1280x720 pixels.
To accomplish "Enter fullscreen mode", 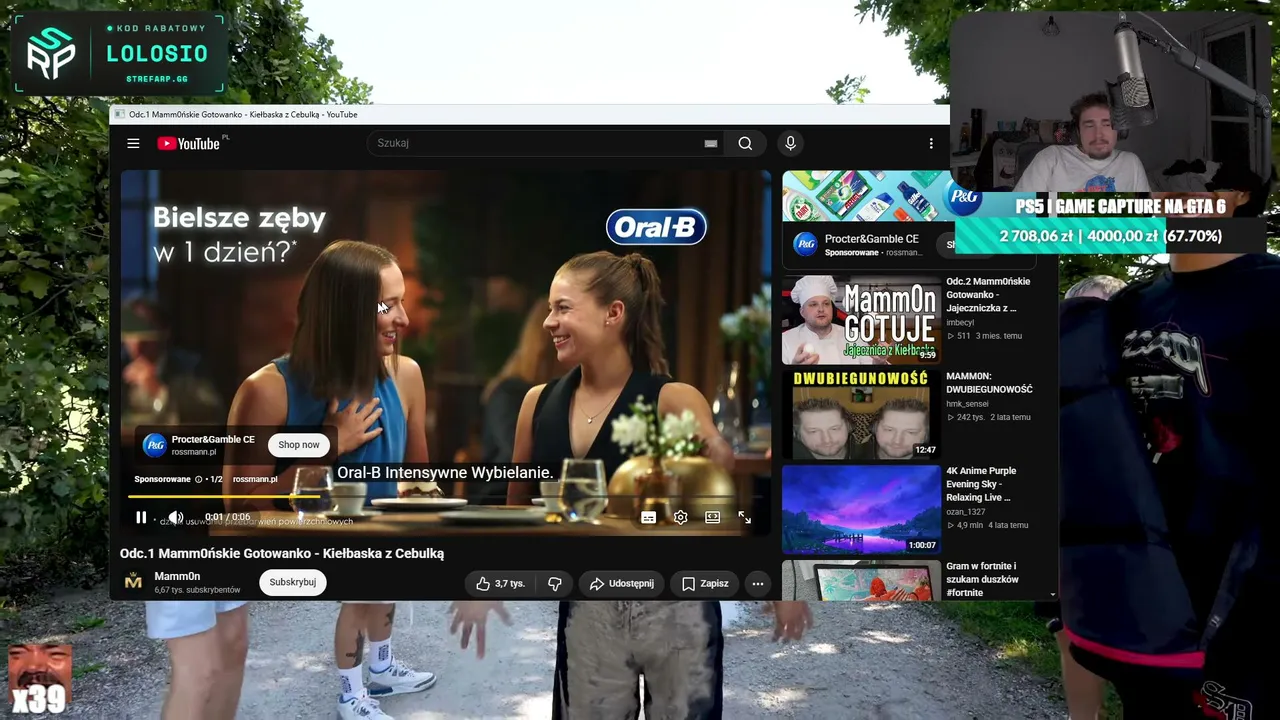I will tap(744, 517).
